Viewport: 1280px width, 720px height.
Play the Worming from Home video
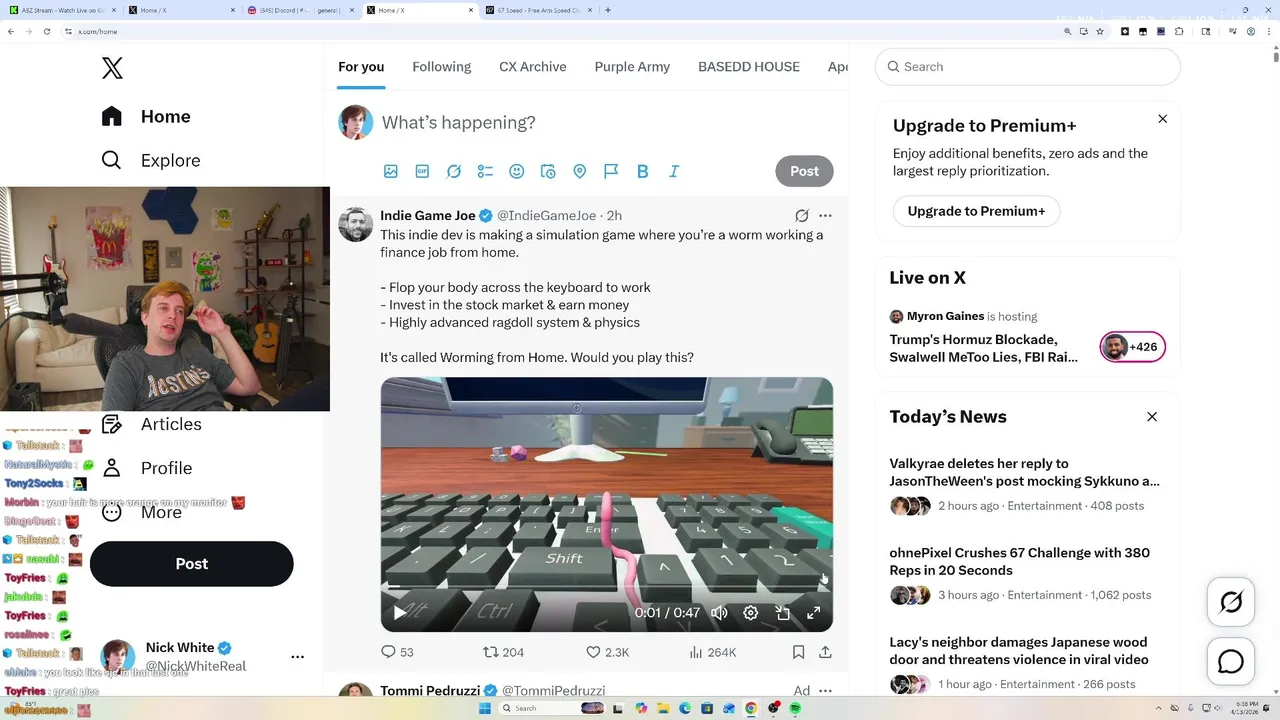pyautogui.click(x=400, y=613)
